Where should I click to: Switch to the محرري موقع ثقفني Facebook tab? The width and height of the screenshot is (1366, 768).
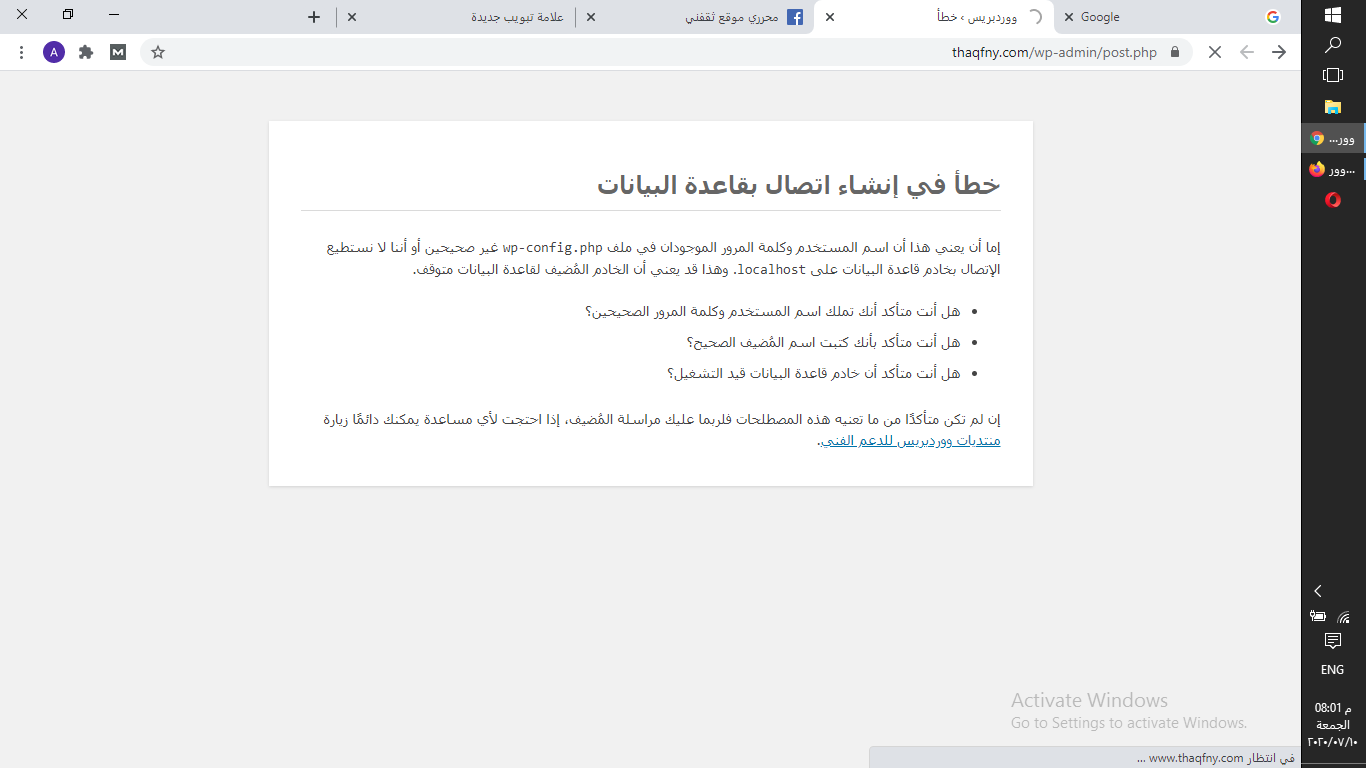695,17
